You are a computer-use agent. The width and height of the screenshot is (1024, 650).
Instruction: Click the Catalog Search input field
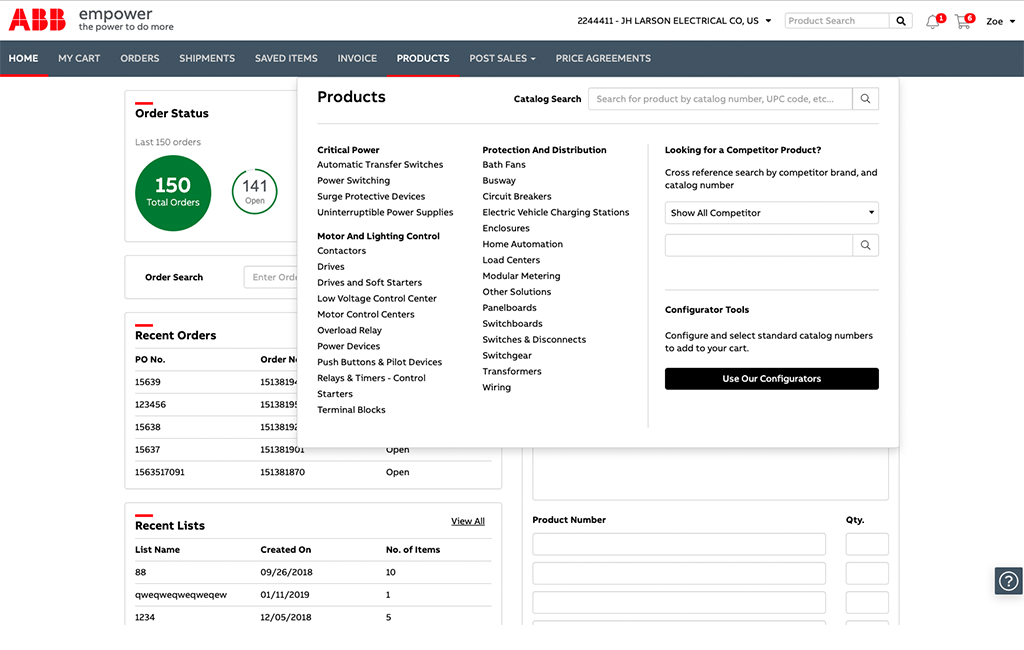[x=720, y=99]
